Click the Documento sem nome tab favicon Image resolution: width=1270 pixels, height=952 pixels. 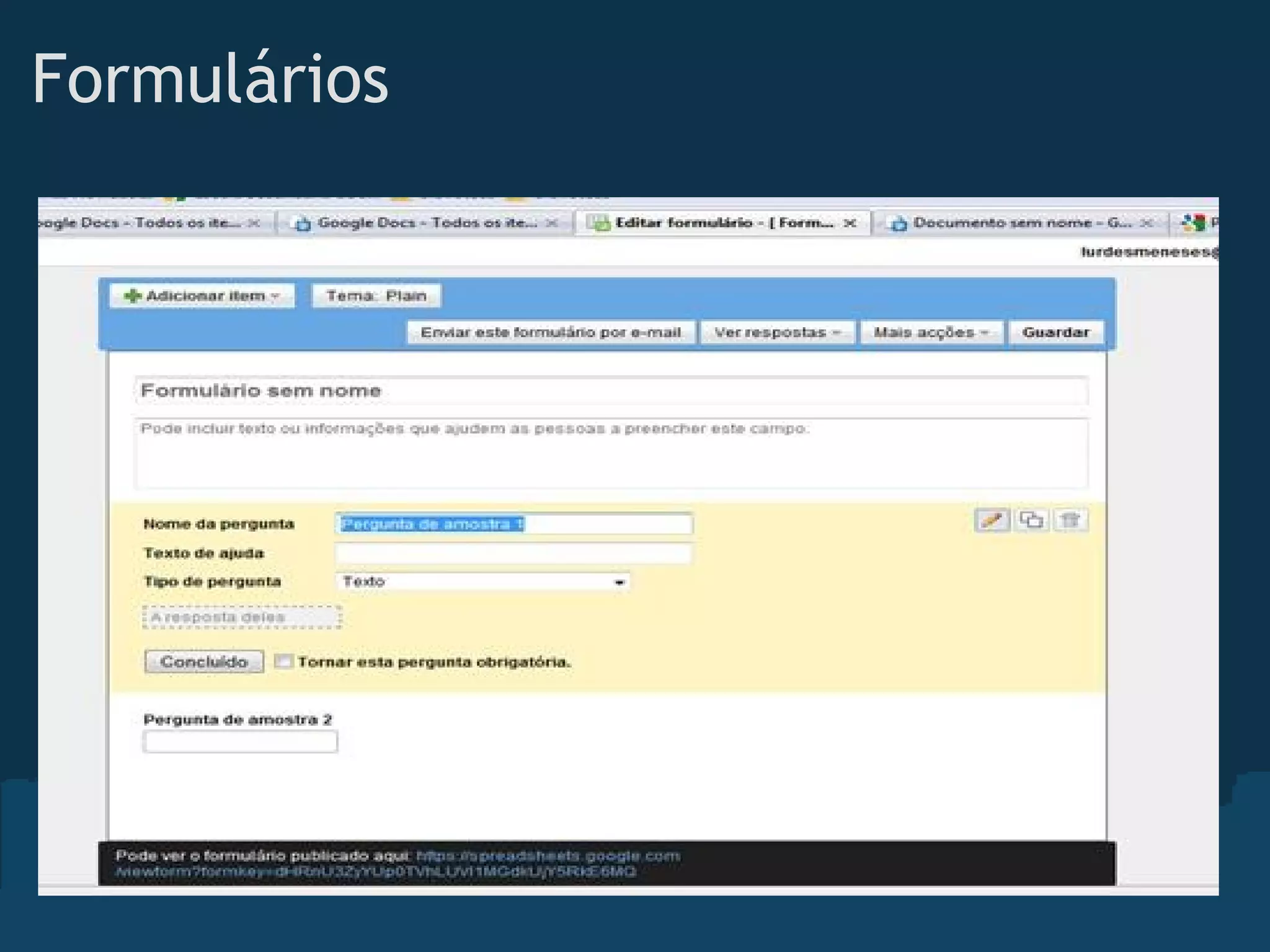899,223
